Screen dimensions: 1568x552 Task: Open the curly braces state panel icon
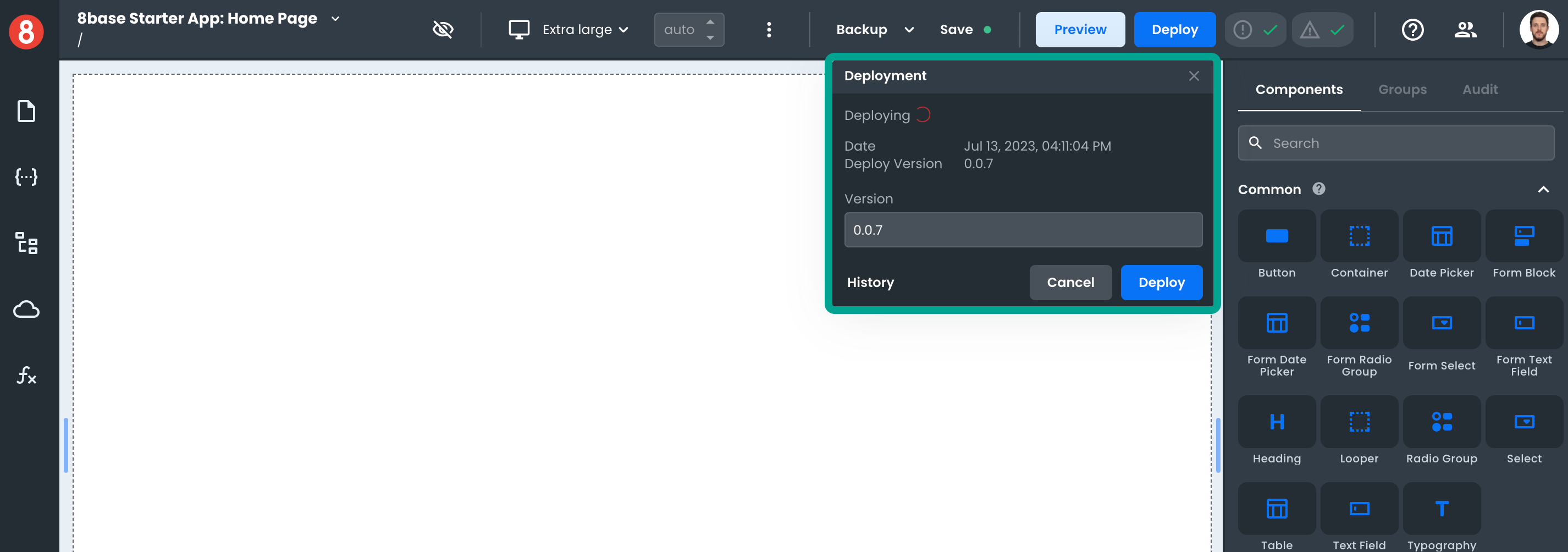click(x=26, y=177)
